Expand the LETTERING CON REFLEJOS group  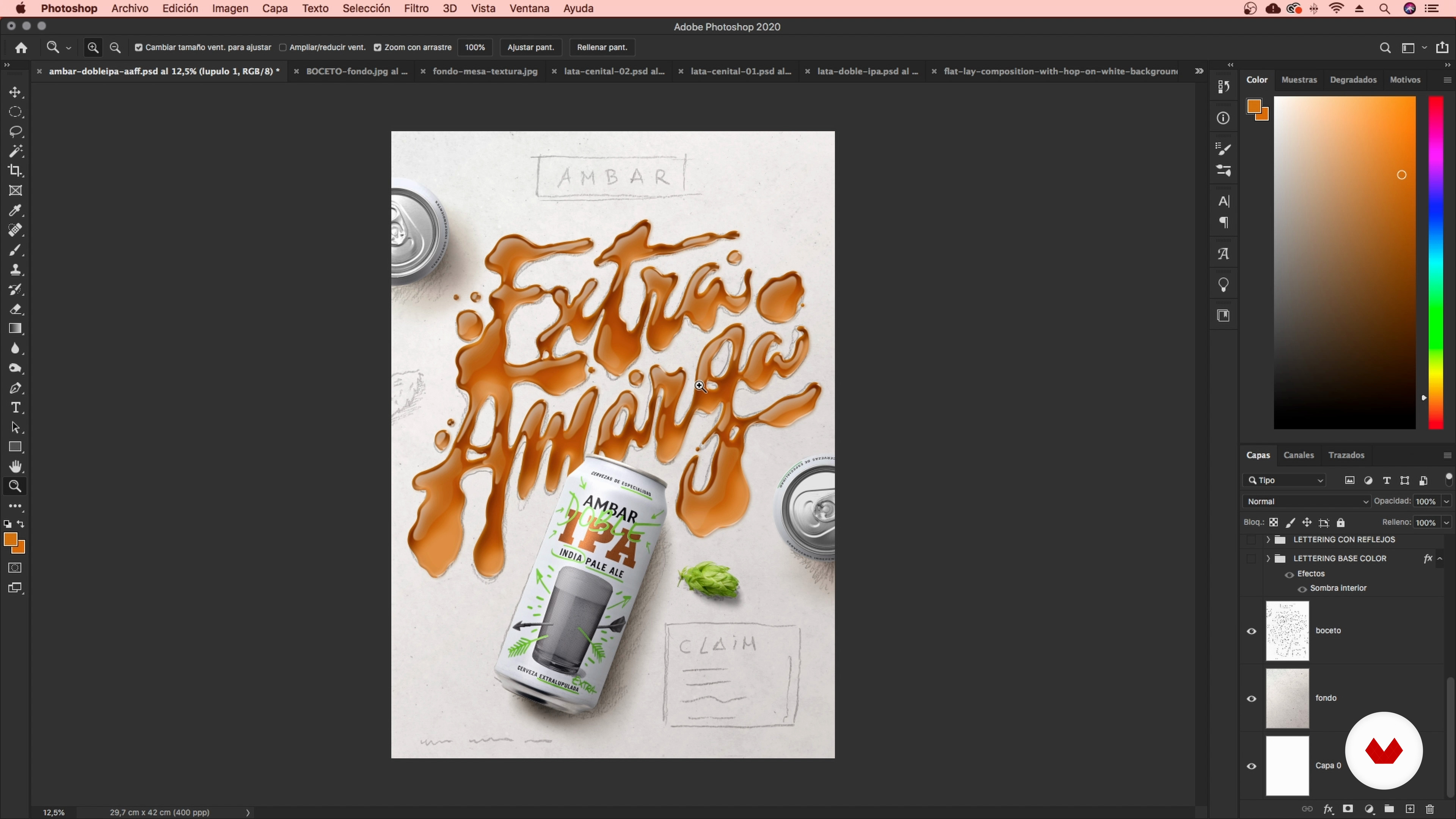tap(1268, 540)
